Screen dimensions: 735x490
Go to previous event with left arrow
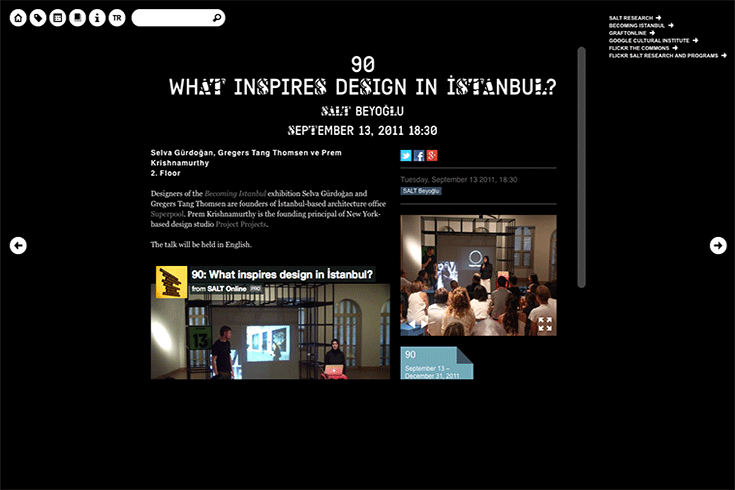click(18, 245)
